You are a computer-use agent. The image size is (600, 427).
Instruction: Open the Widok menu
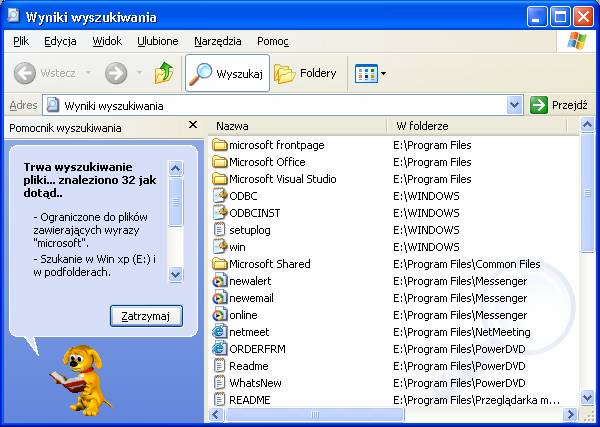coord(107,41)
